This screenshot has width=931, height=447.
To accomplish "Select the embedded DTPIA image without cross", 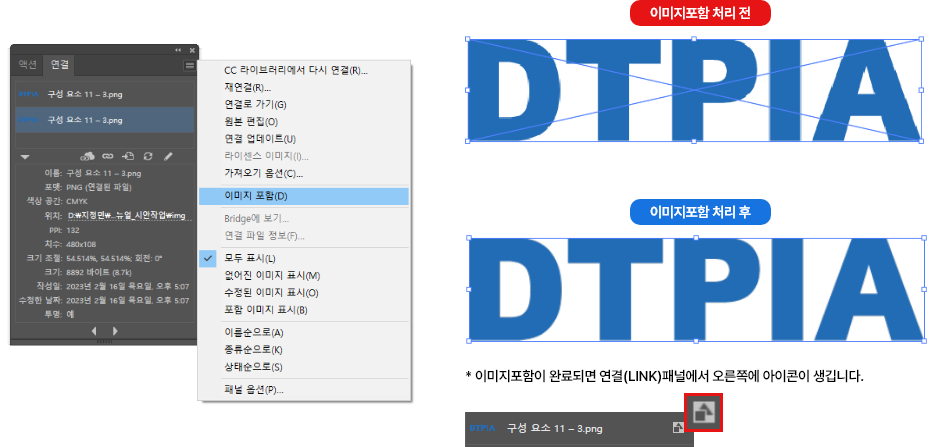I will [694, 289].
